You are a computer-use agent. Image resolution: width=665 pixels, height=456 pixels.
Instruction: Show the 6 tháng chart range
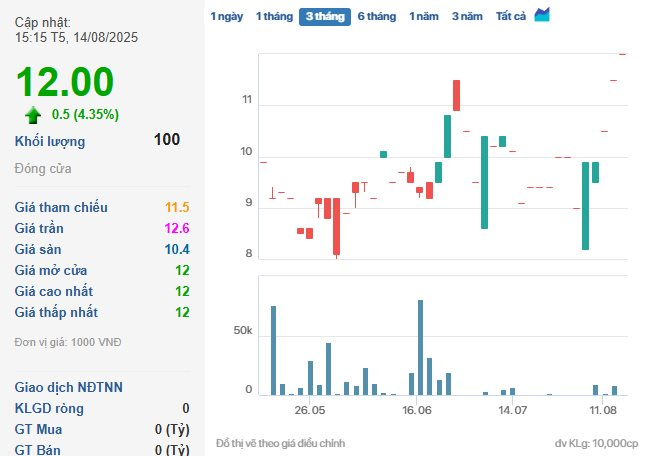pyautogui.click(x=377, y=17)
